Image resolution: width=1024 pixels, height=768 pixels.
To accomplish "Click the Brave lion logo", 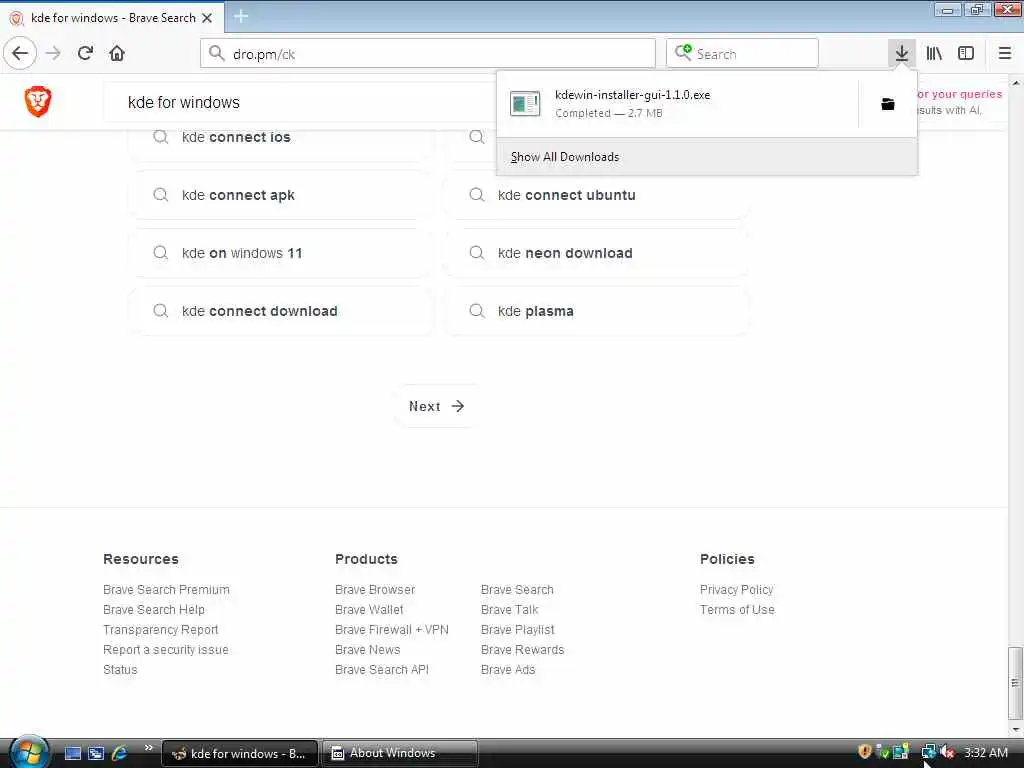I will click(38, 101).
